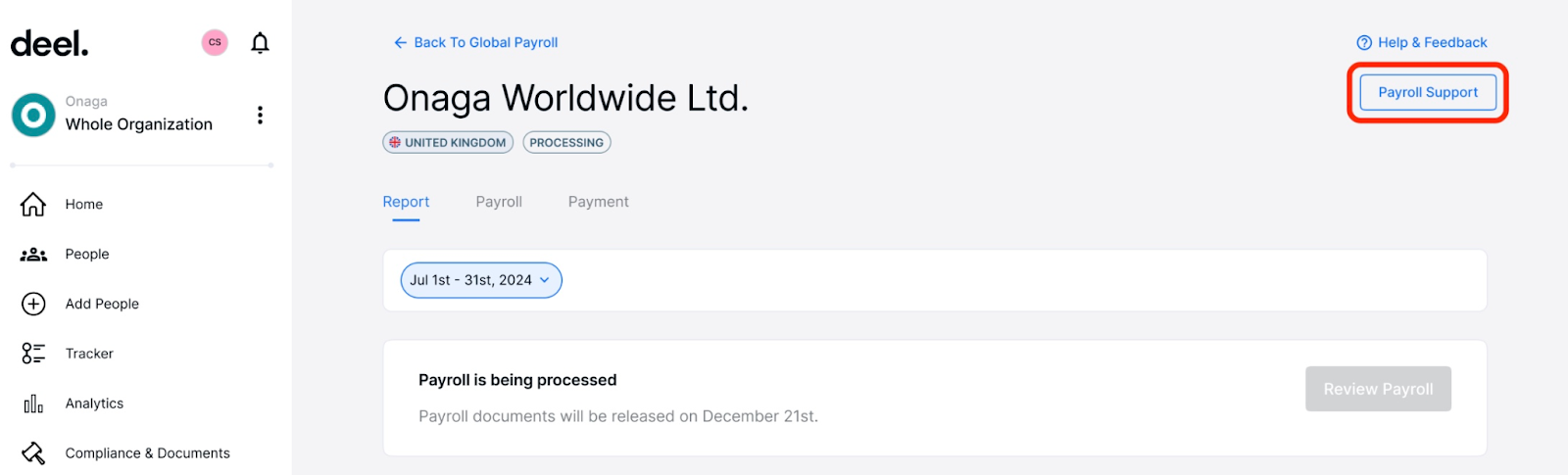The image size is (1568, 475).
Task: Click the Payroll Support button
Action: point(1428,92)
